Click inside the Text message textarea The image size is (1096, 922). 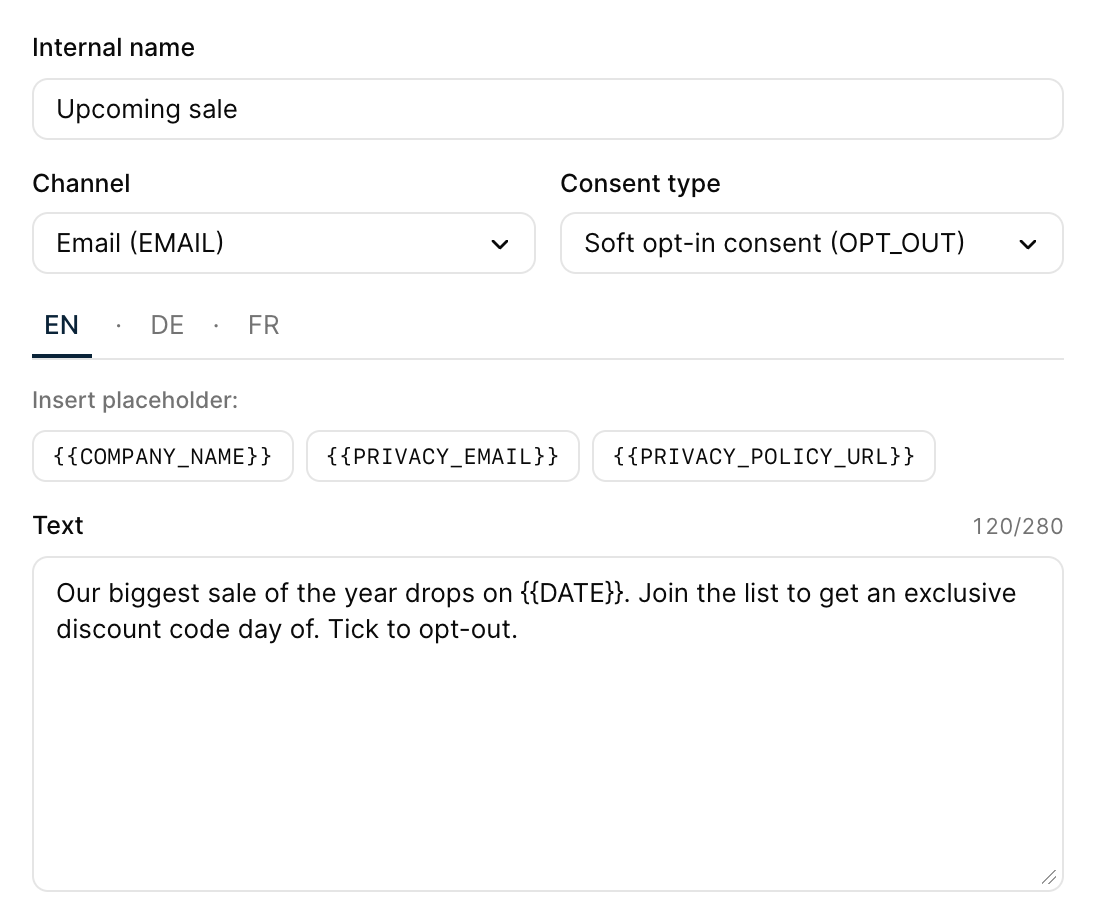(x=548, y=724)
